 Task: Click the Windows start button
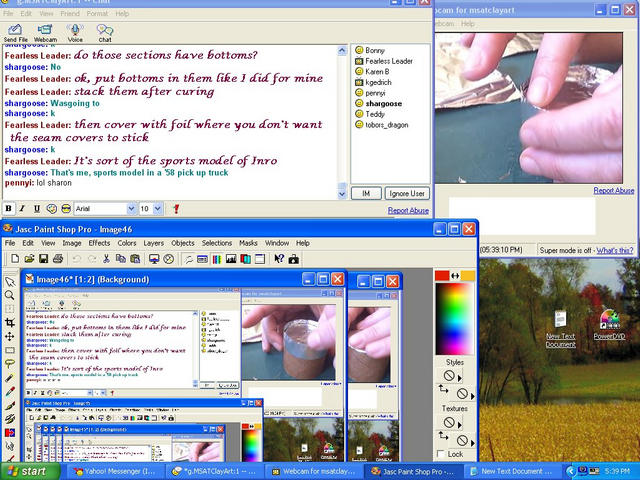tap(30, 471)
